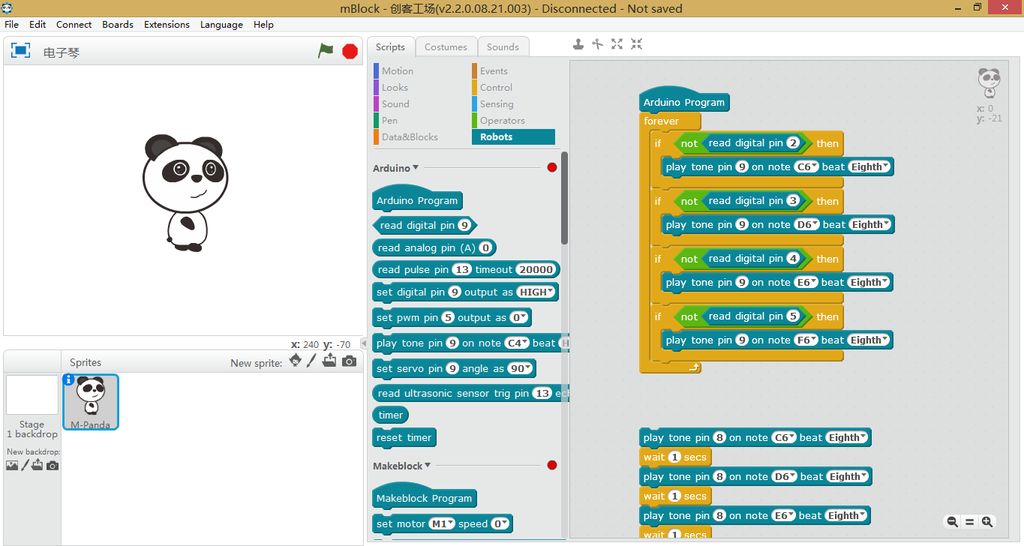Open M1 motor port dropdown
Viewport: 1024px width, 546px height.
pos(441,524)
